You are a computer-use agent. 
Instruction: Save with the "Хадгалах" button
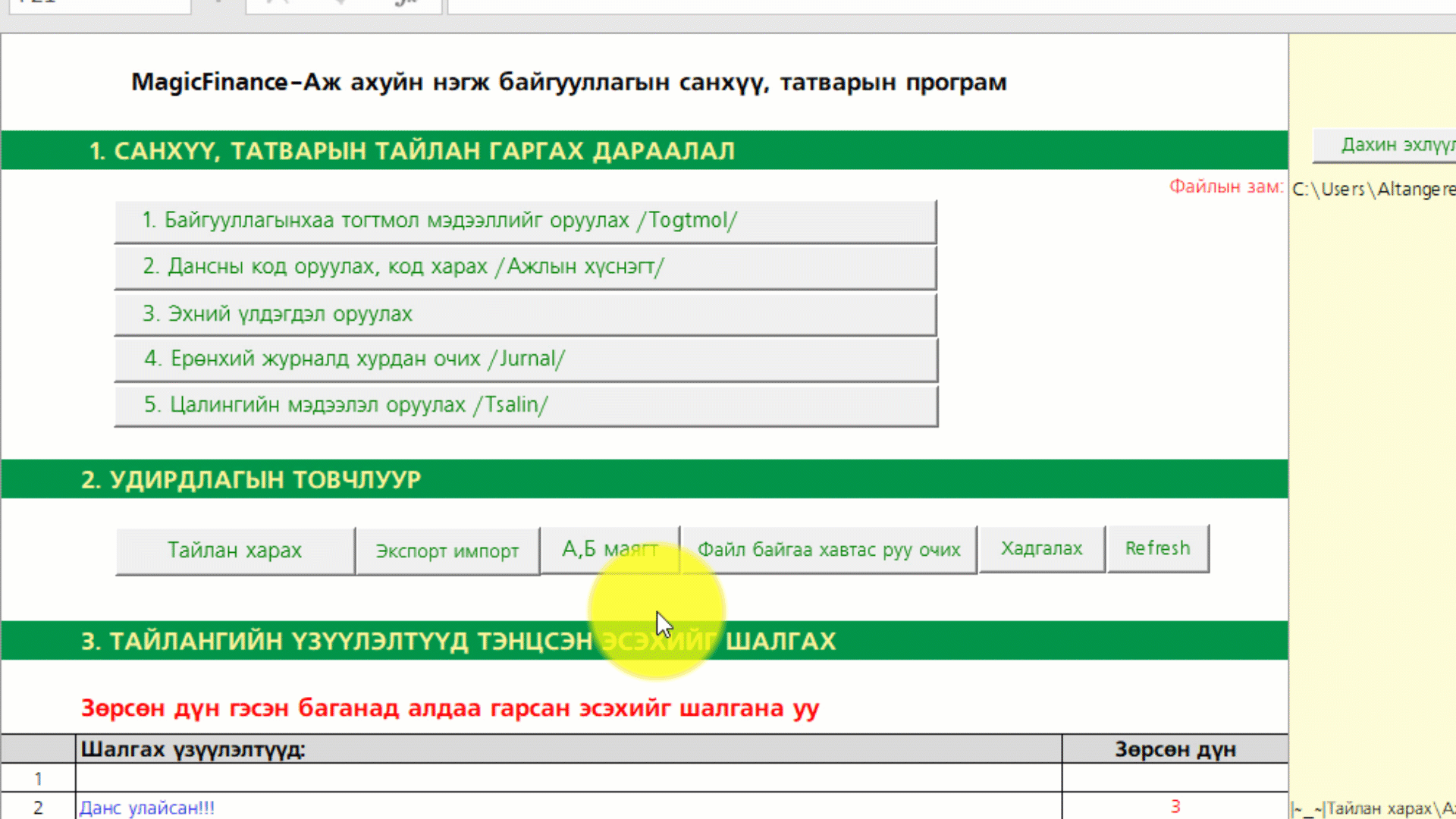1042,548
